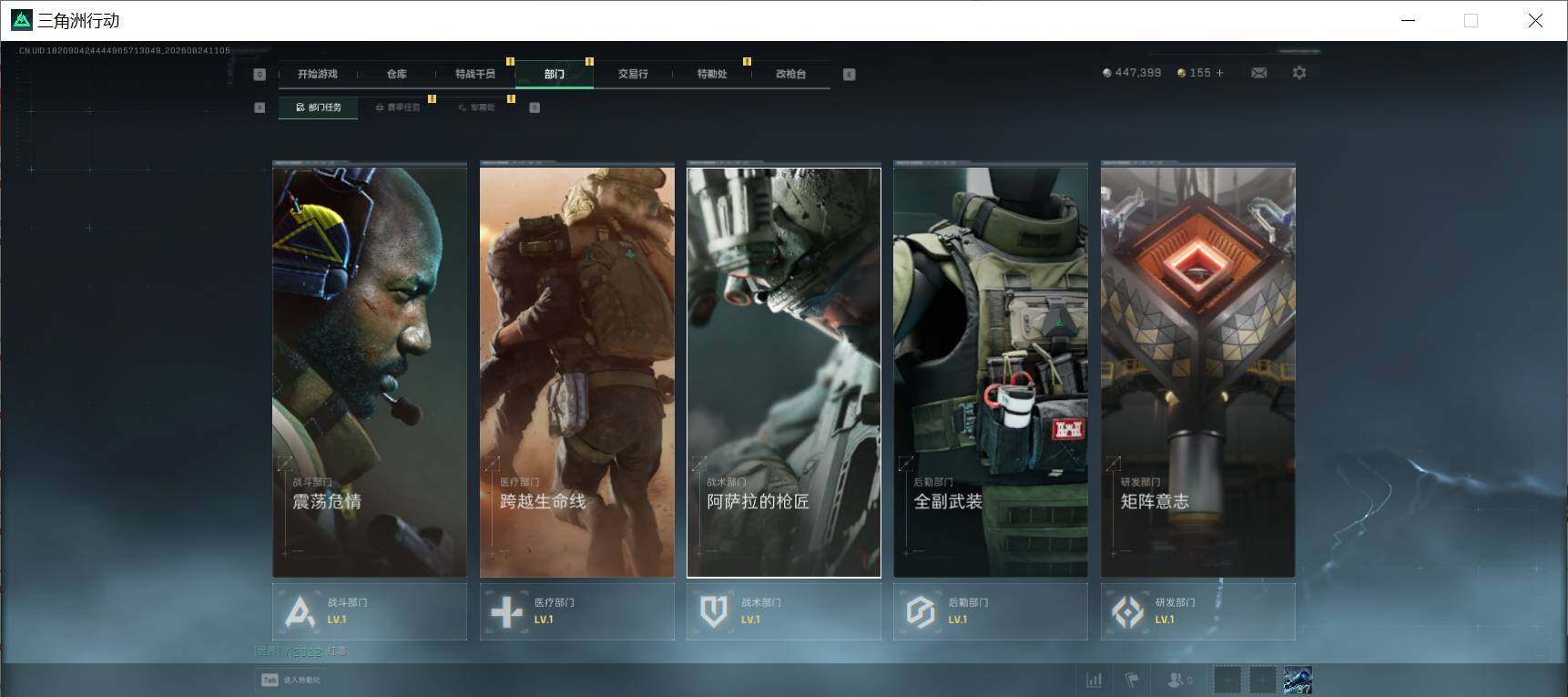Open the 跨越生命线 medical mission card
Image resolution: width=1568 pixels, height=697 pixels.
coord(577,371)
